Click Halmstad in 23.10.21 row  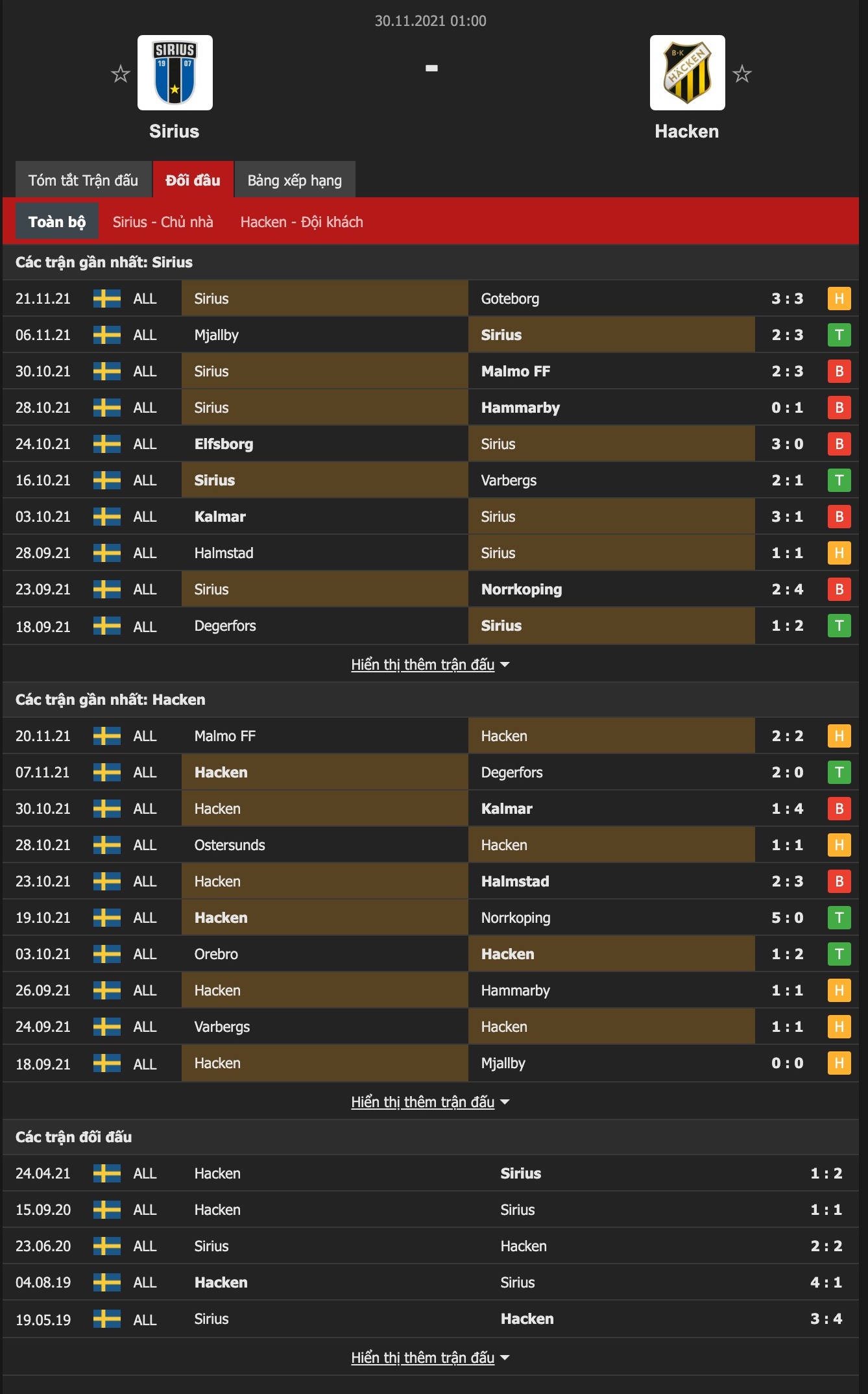tap(515, 881)
